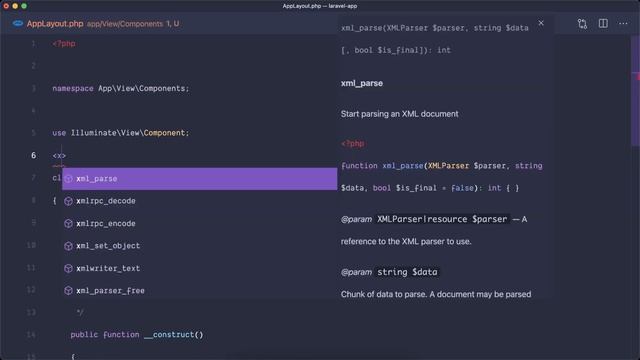Open the More Actions ellipsis menu

pos(623,24)
